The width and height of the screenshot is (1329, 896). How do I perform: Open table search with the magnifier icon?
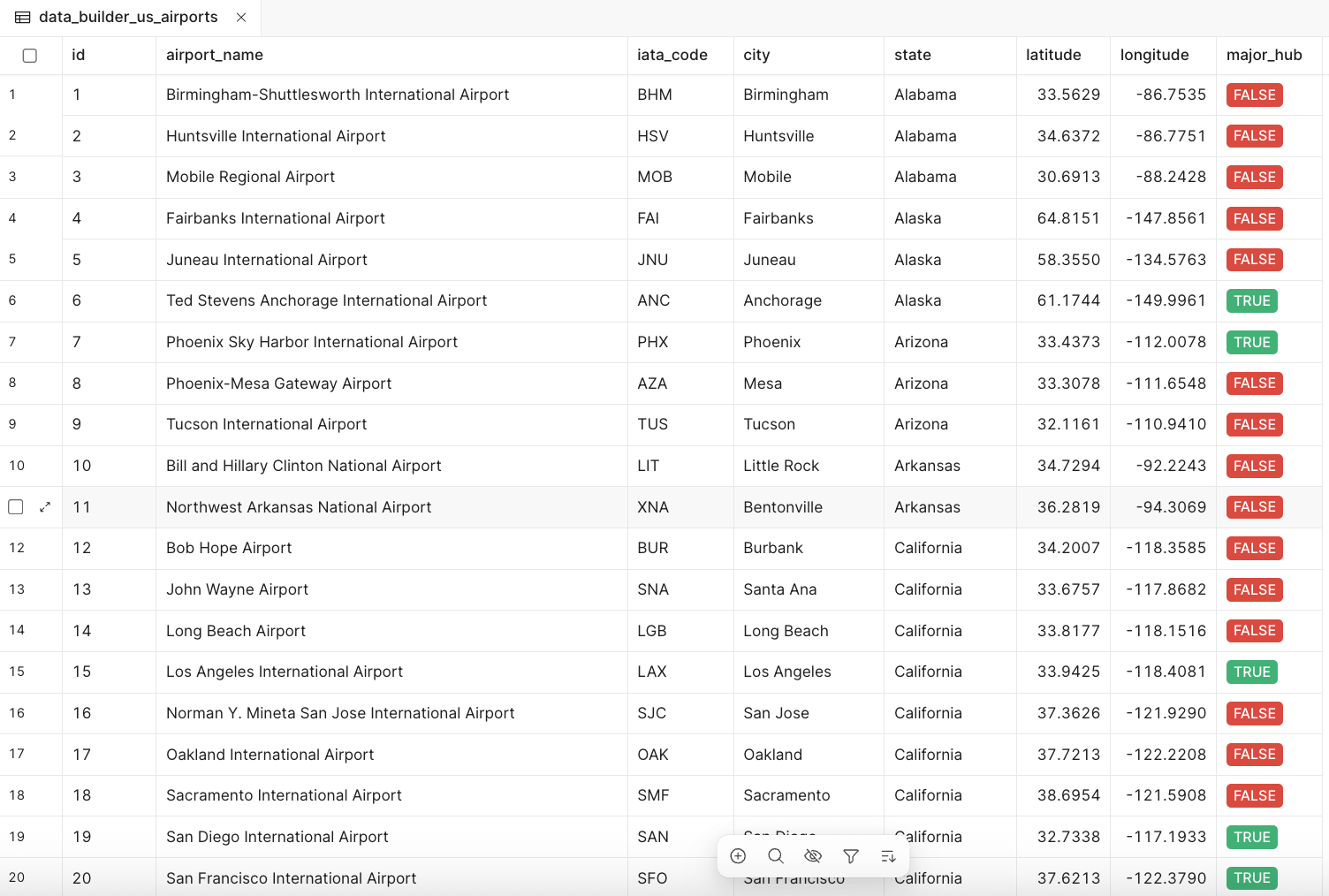pos(776,855)
